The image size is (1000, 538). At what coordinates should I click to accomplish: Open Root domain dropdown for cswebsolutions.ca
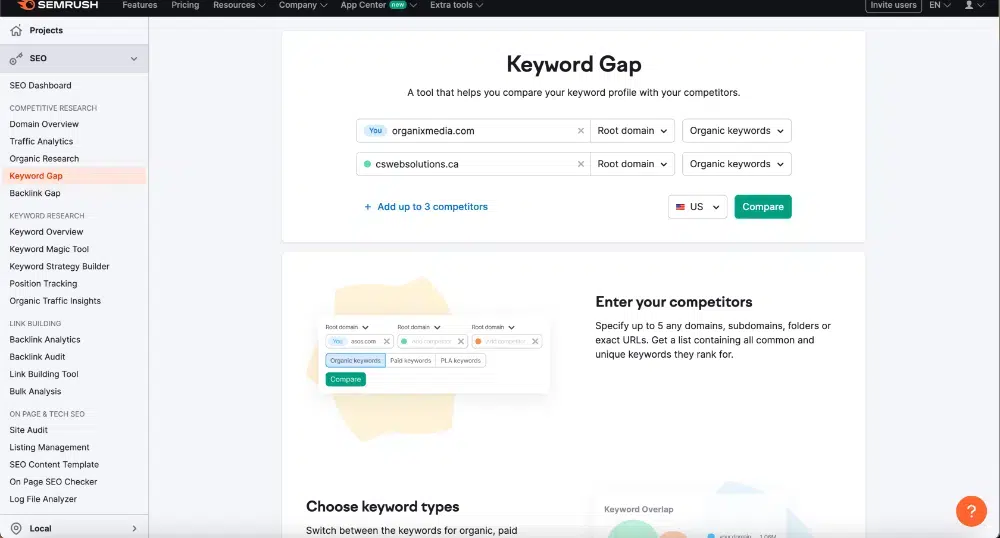pyautogui.click(x=632, y=164)
